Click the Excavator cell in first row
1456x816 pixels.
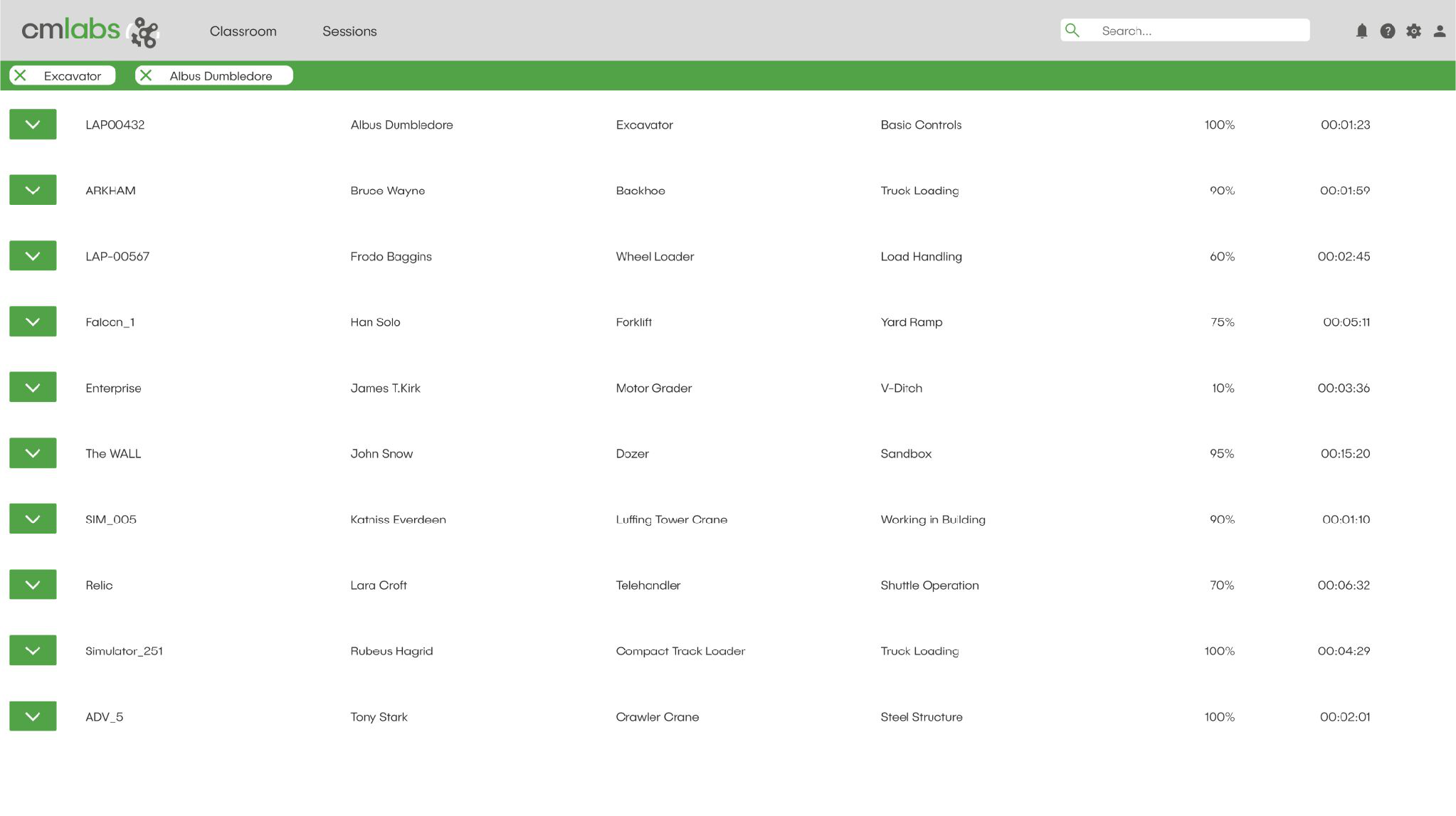point(644,124)
